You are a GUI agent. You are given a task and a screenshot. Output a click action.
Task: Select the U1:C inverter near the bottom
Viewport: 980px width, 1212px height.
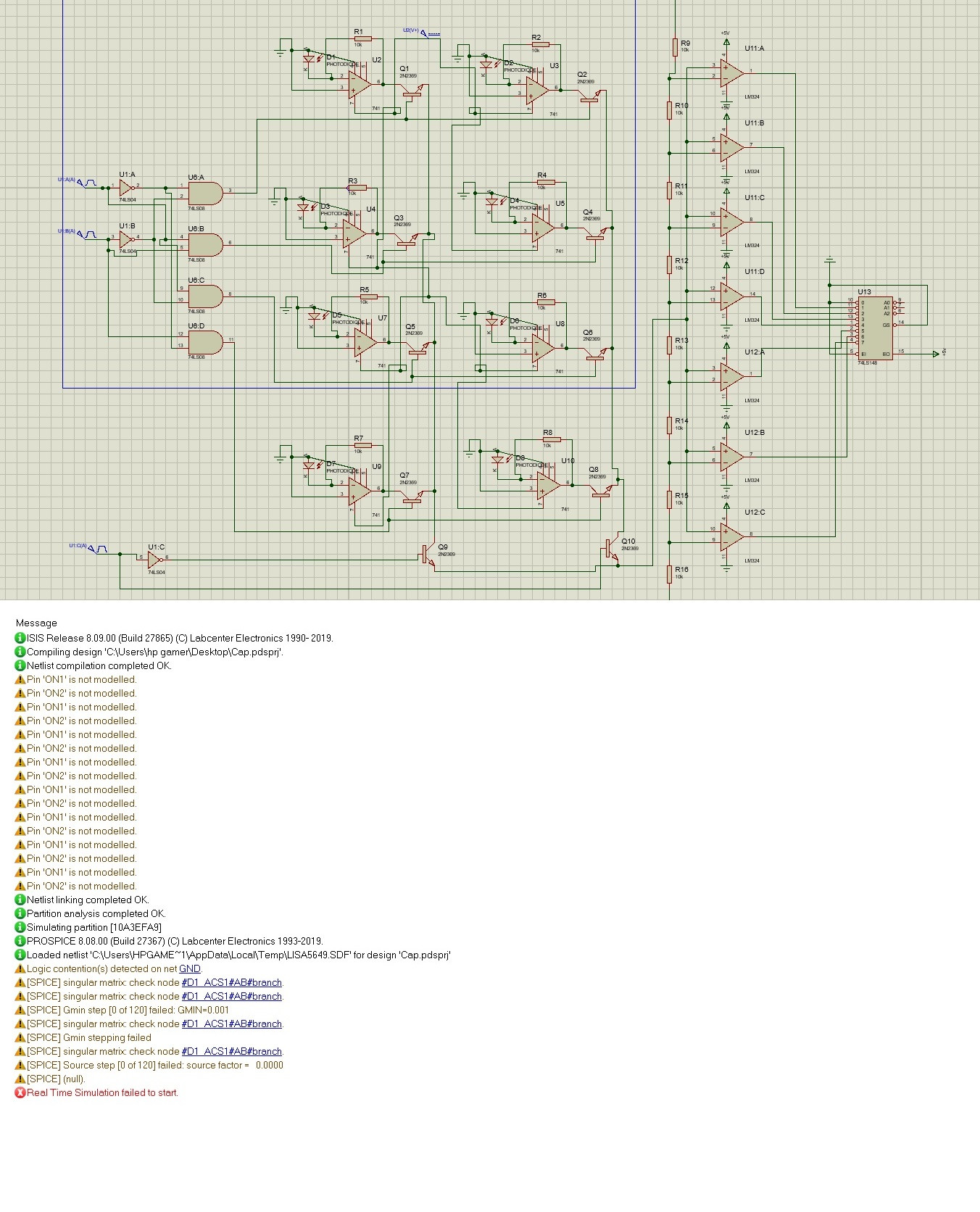tap(154, 560)
